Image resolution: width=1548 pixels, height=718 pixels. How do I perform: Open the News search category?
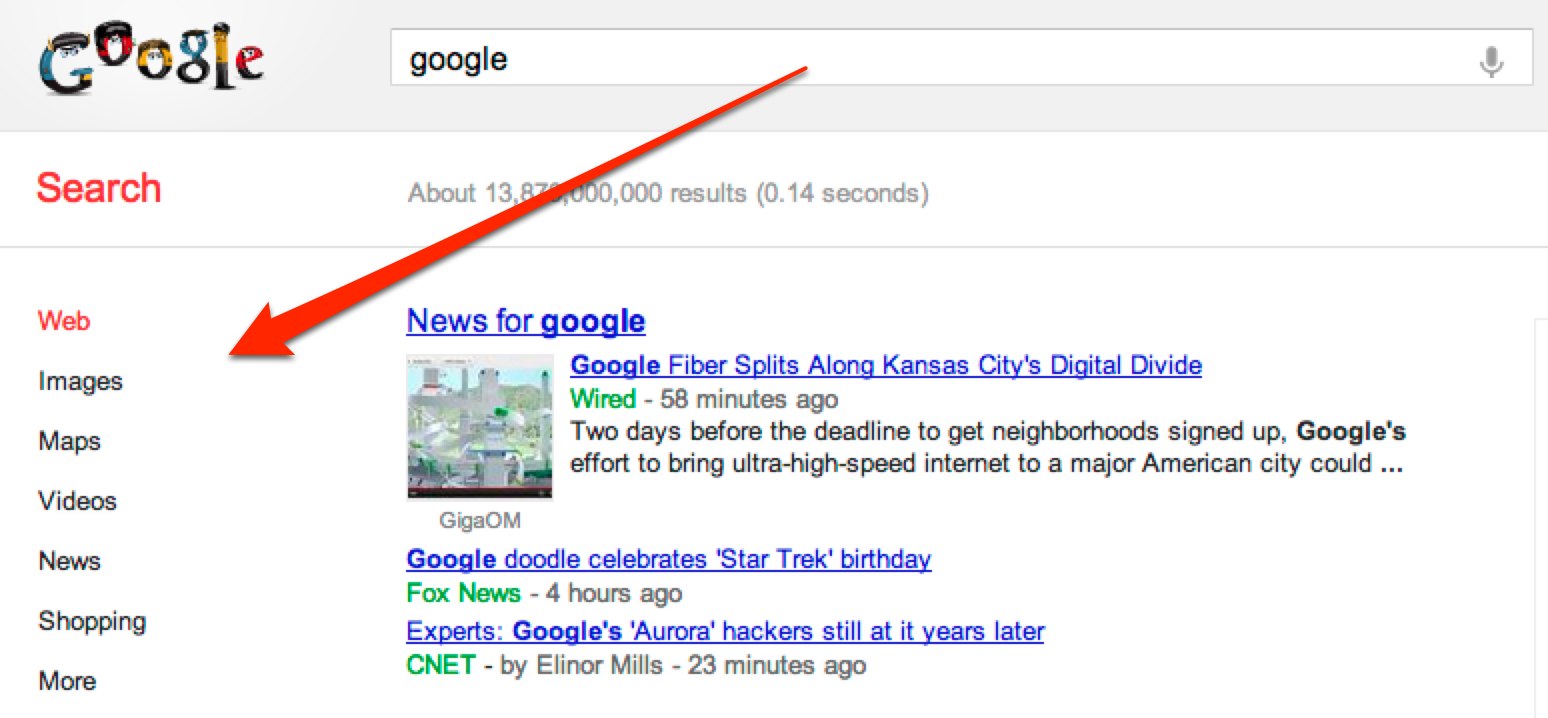68,561
